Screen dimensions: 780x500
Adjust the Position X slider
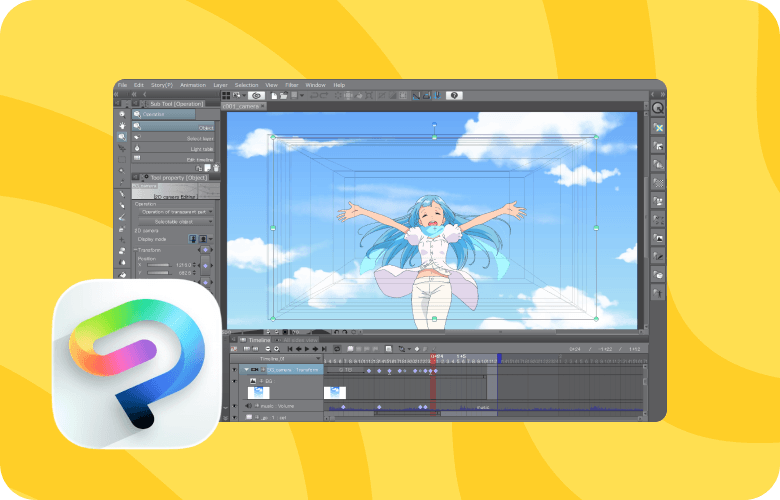pos(159,265)
